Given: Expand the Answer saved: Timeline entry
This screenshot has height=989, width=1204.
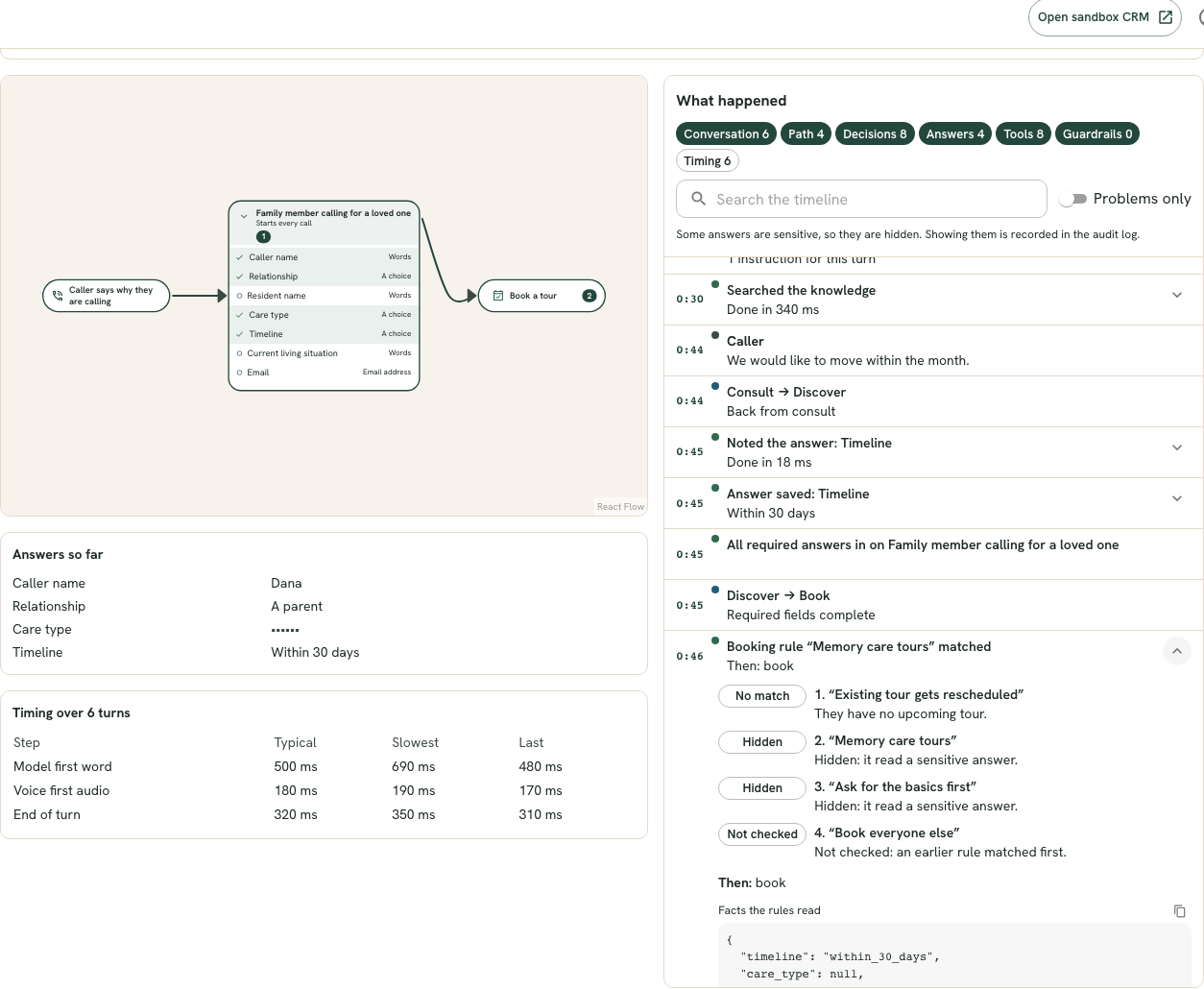Looking at the screenshot, I should [1177, 498].
